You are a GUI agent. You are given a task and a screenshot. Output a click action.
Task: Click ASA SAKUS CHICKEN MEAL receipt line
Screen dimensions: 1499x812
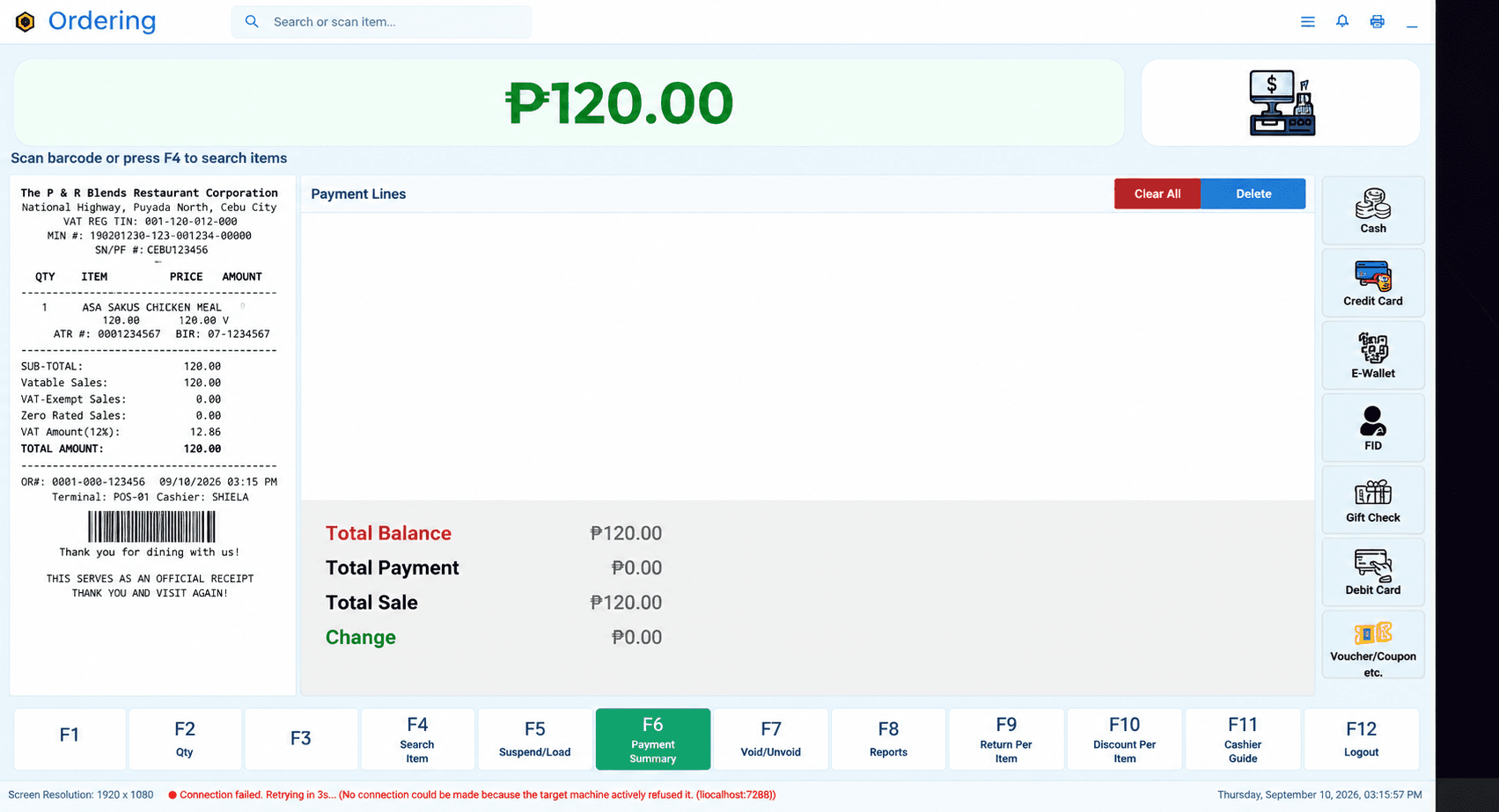151,307
